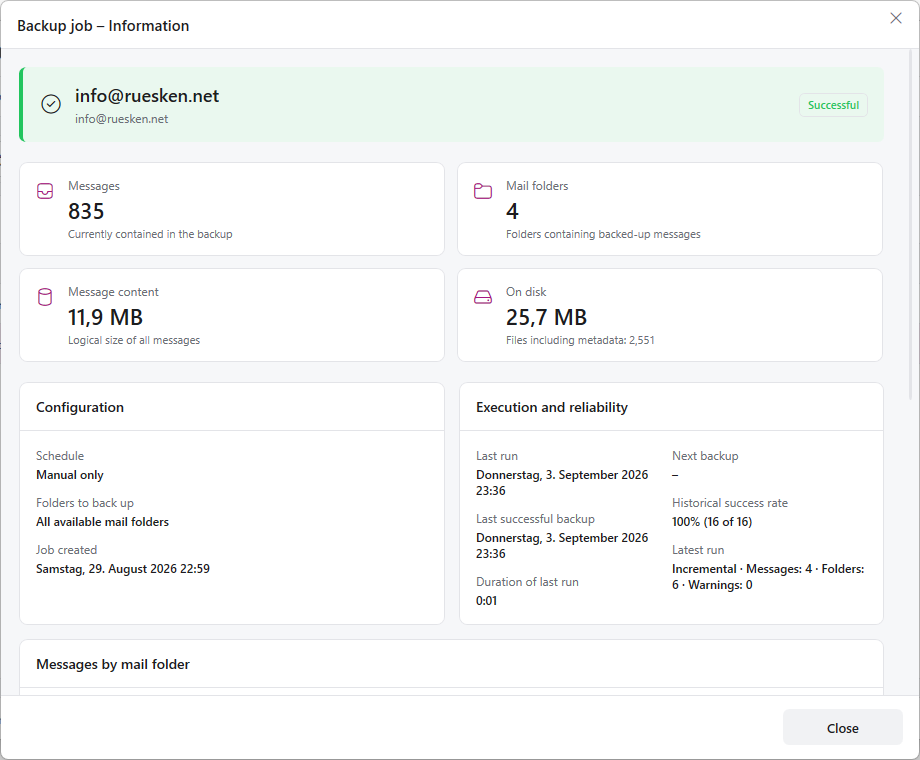Screen dimensions: 920x760
Task: Click the '100% (16 of 16)' success rate
Action: pos(712,522)
